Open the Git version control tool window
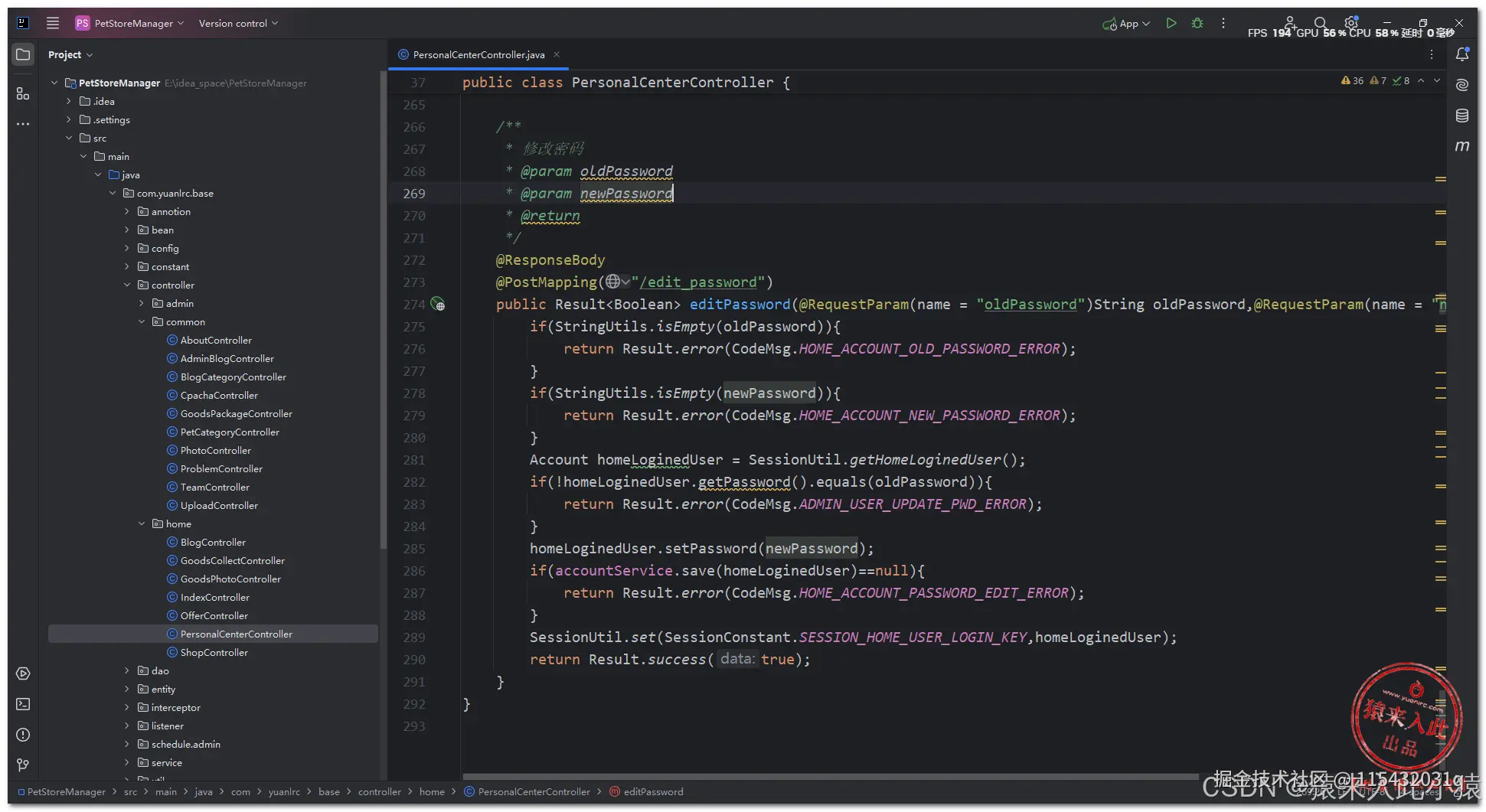 [23, 765]
